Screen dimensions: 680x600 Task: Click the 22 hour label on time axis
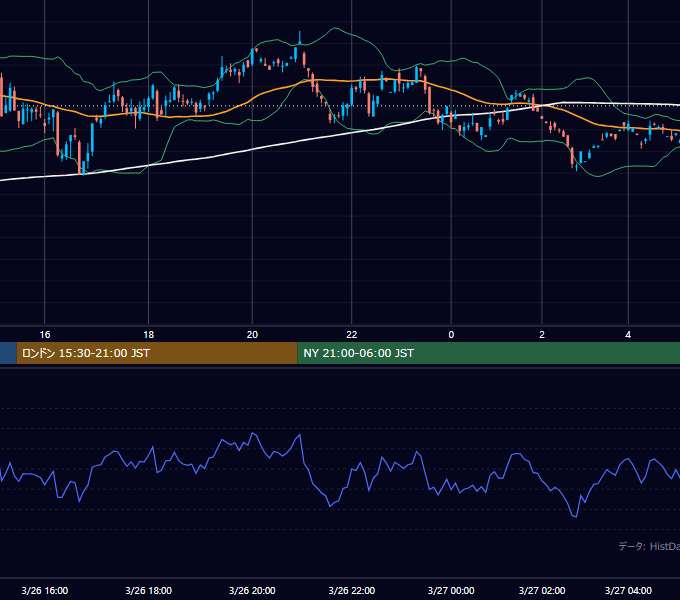[352, 335]
